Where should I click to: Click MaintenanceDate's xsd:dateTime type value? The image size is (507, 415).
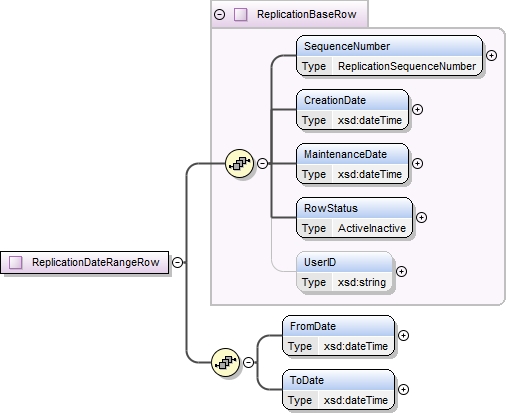[370, 174]
